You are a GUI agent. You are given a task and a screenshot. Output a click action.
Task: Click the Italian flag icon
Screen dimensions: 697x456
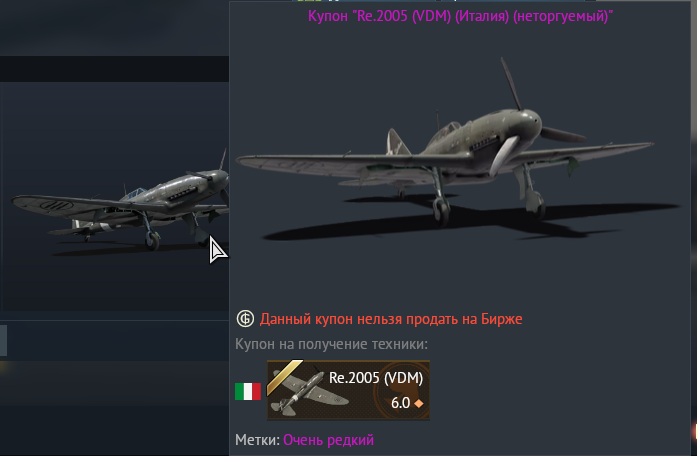point(248,392)
